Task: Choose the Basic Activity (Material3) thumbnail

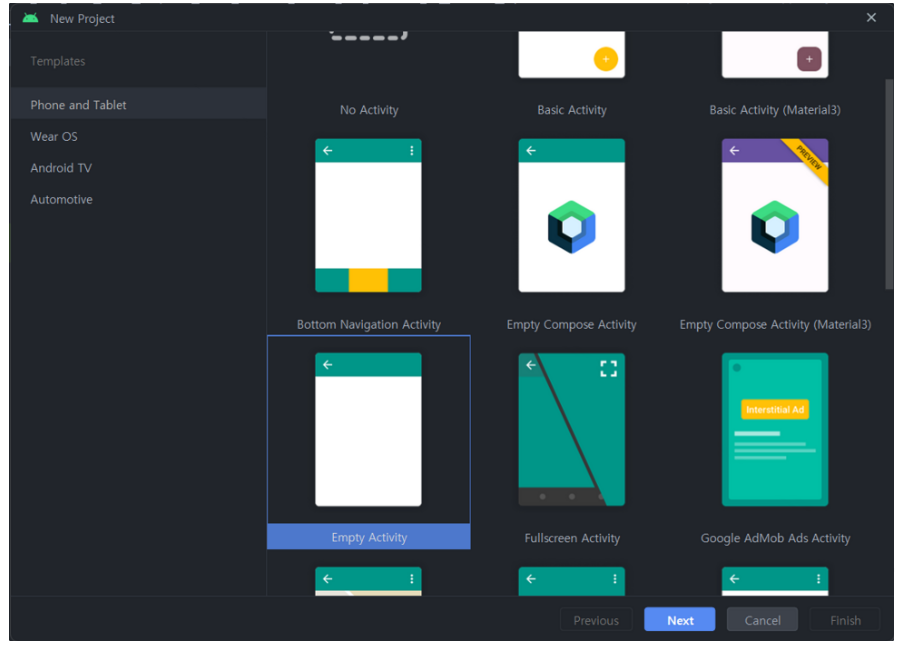Action: pos(775,55)
